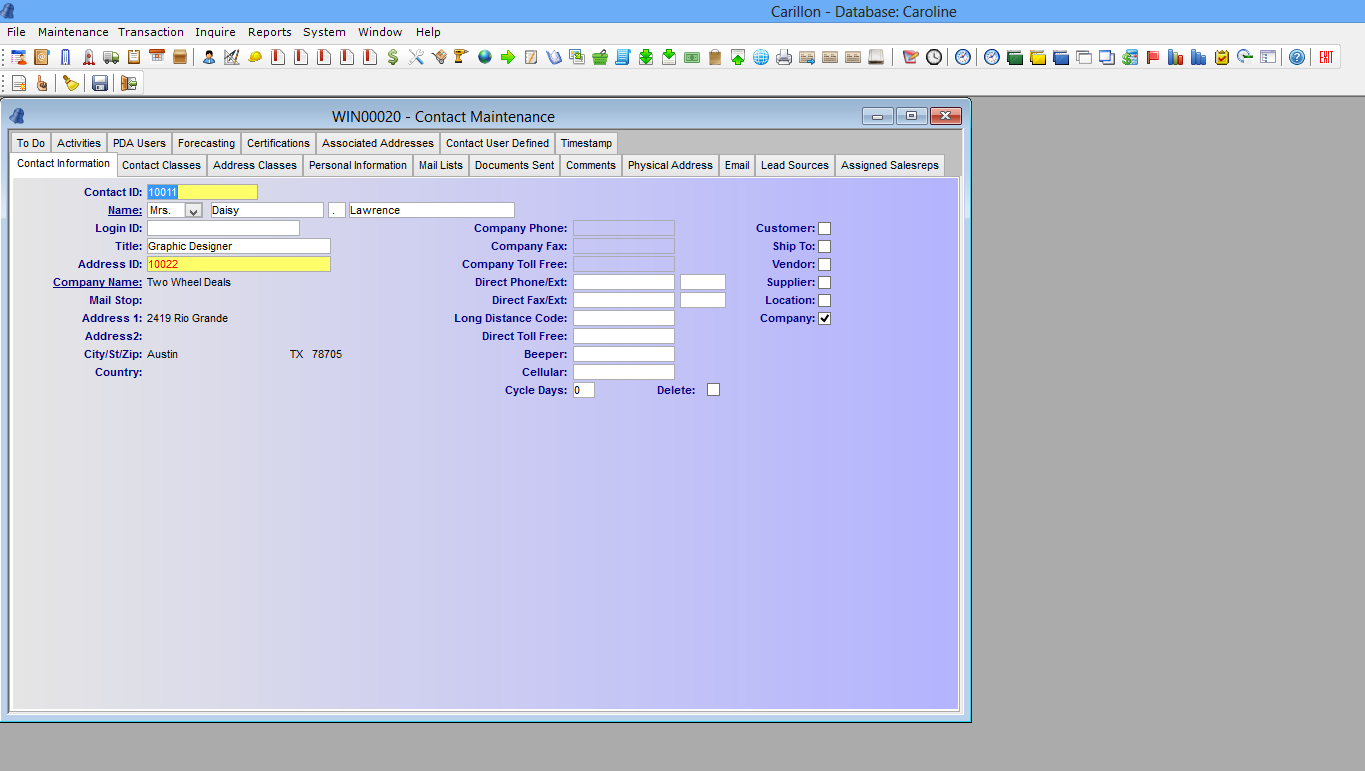Click the wrench and screwdriver tools icon
1365x771 pixels.
416,57
